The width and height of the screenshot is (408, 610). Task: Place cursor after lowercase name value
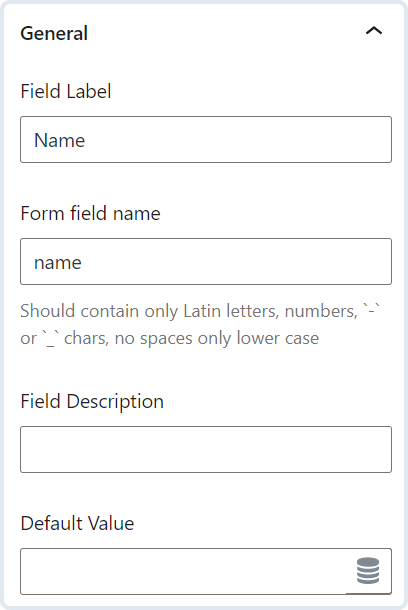coord(82,263)
